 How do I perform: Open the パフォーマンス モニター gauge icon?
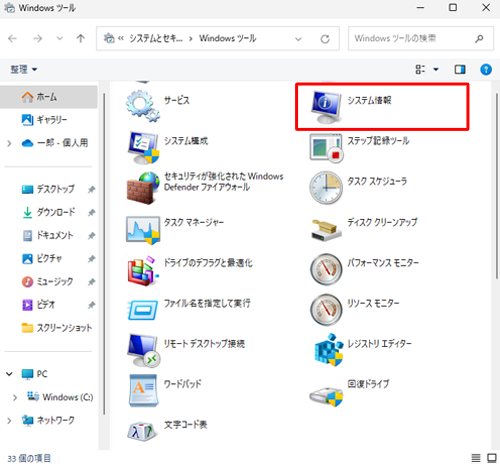click(x=326, y=269)
